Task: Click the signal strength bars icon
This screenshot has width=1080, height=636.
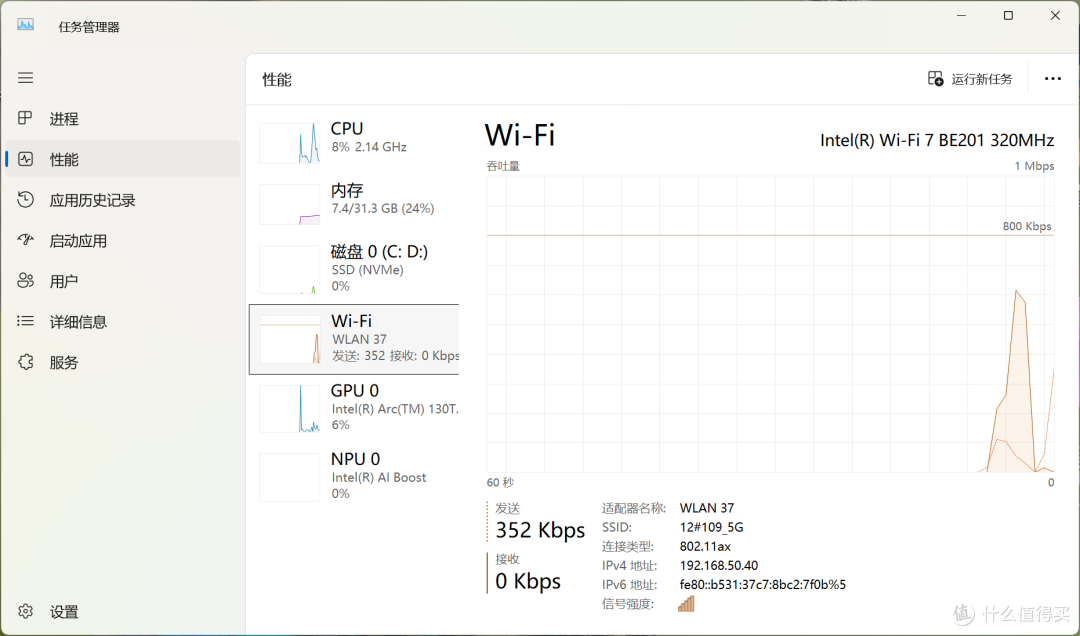Action: point(686,604)
